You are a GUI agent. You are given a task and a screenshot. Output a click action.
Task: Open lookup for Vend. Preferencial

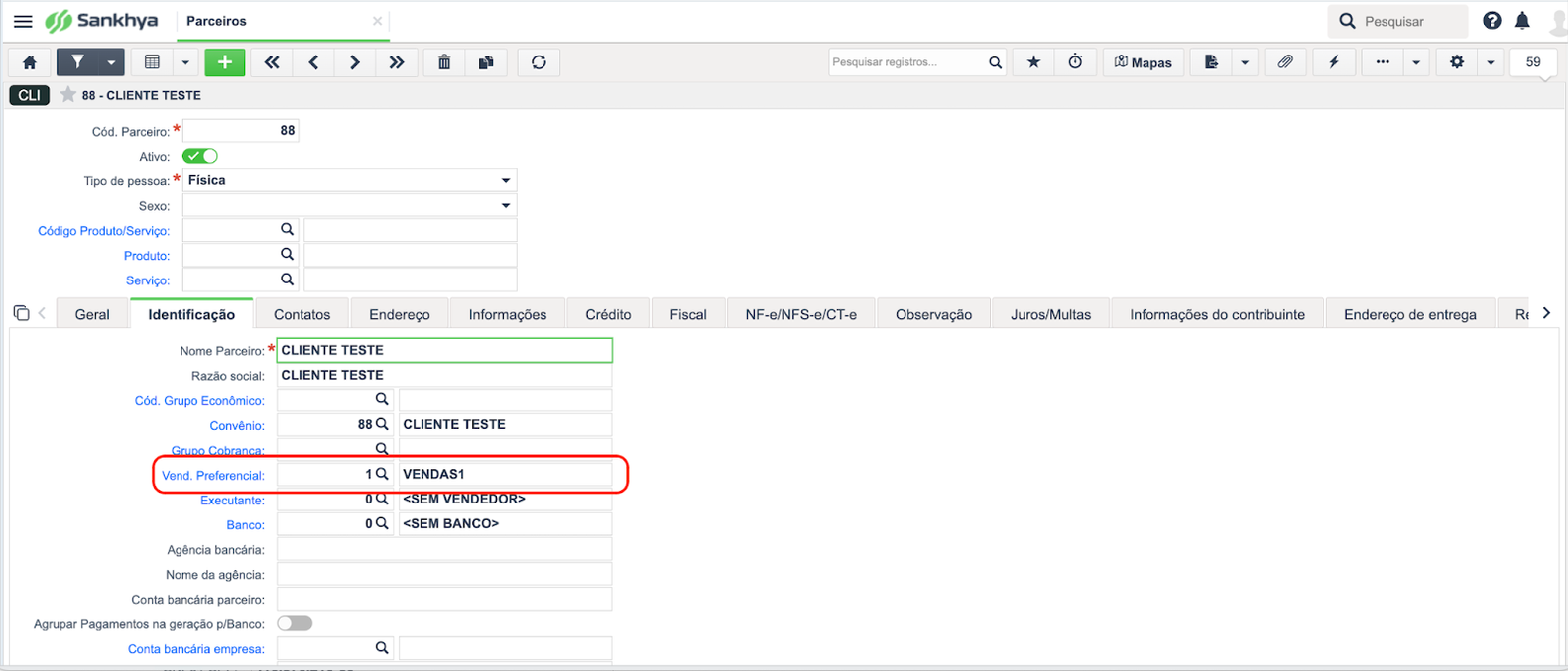pos(382,474)
